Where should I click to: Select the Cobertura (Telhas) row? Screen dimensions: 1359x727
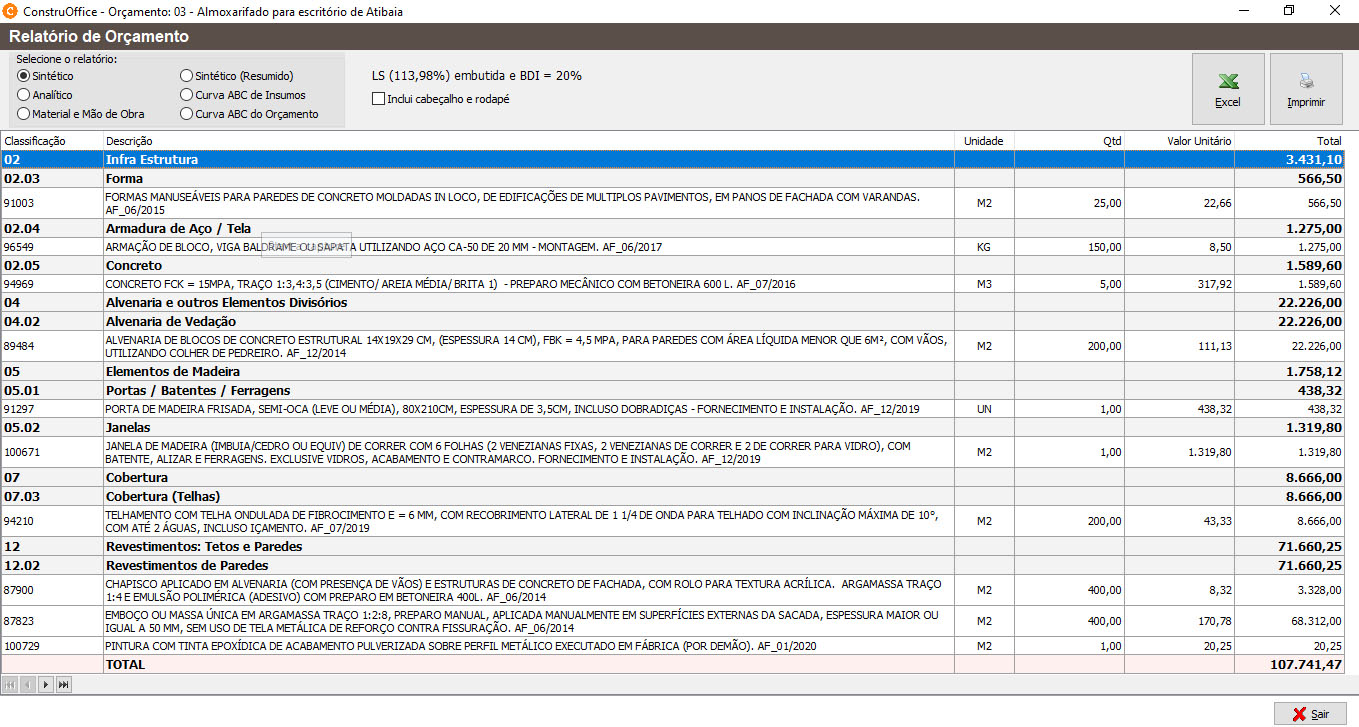click(x=673, y=496)
